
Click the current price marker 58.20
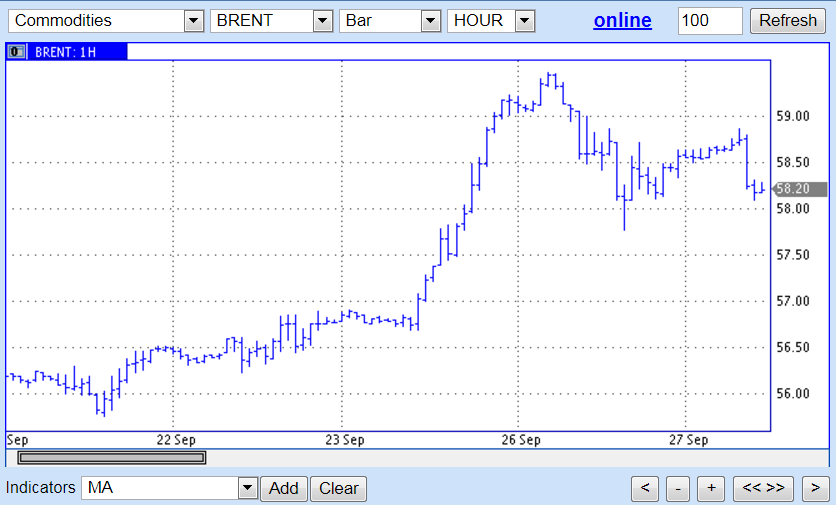pyautogui.click(x=800, y=189)
